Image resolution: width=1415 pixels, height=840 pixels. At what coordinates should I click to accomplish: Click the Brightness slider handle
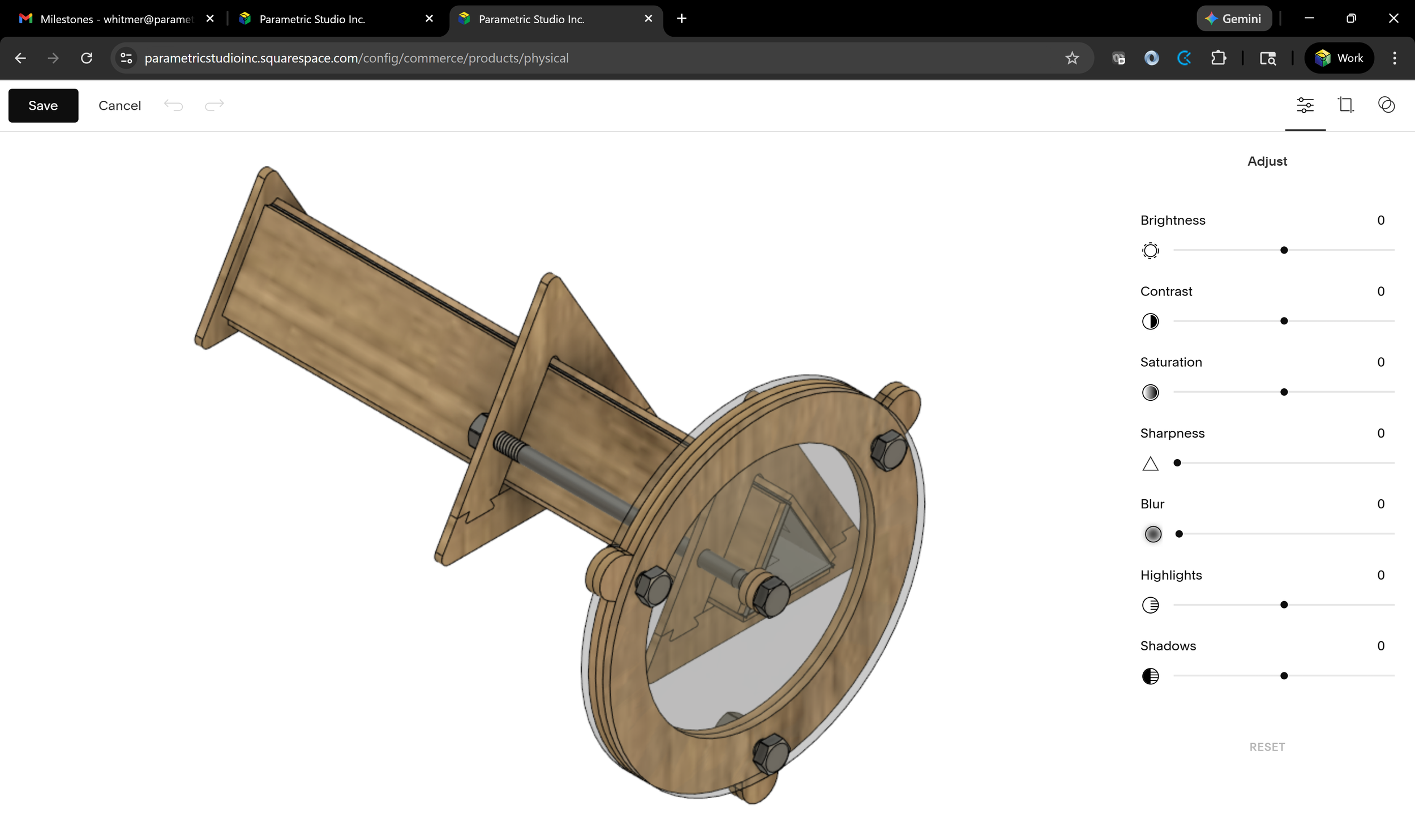pos(1284,250)
